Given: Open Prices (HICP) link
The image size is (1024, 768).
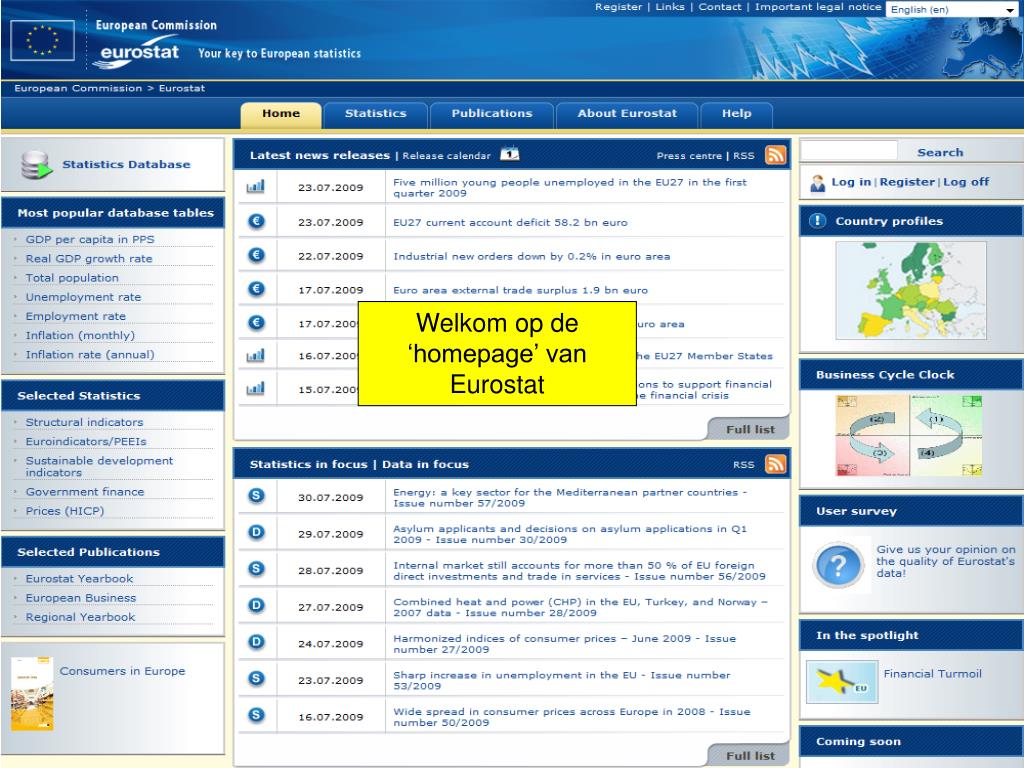Looking at the screenshot, I should coord(65,511).
